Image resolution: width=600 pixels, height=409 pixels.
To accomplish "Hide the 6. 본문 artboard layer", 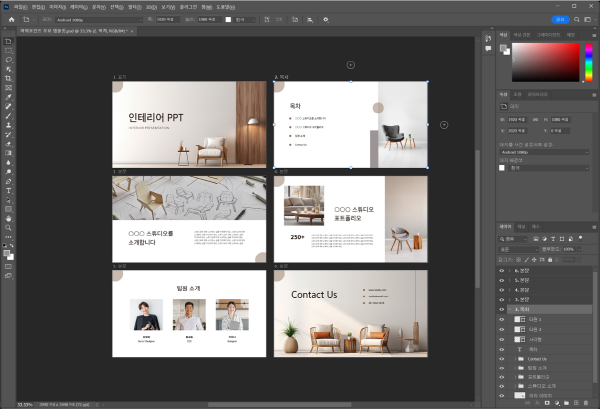I will click(501, 271).
